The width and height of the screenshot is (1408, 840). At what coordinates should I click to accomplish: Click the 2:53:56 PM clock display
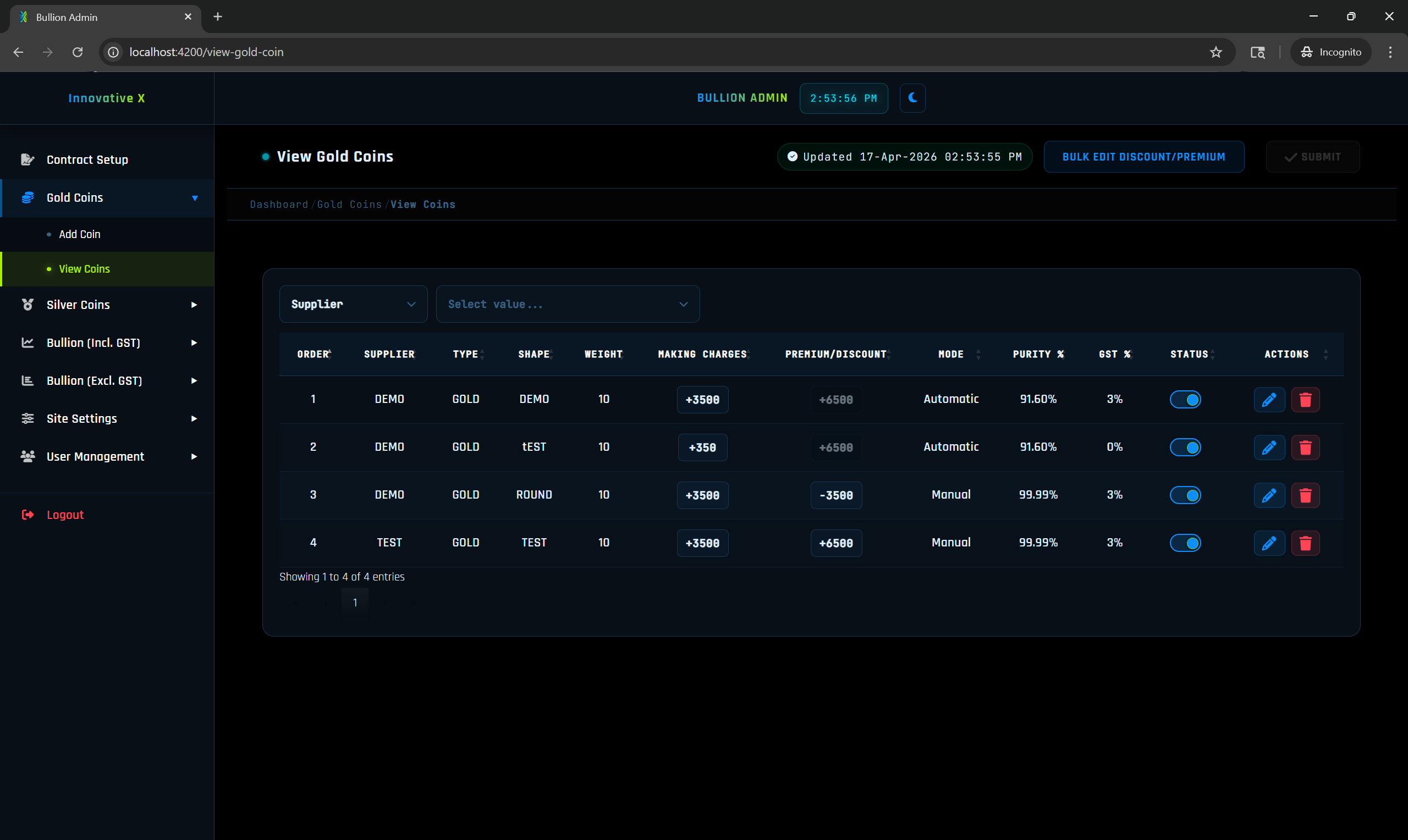pos(844,98)
